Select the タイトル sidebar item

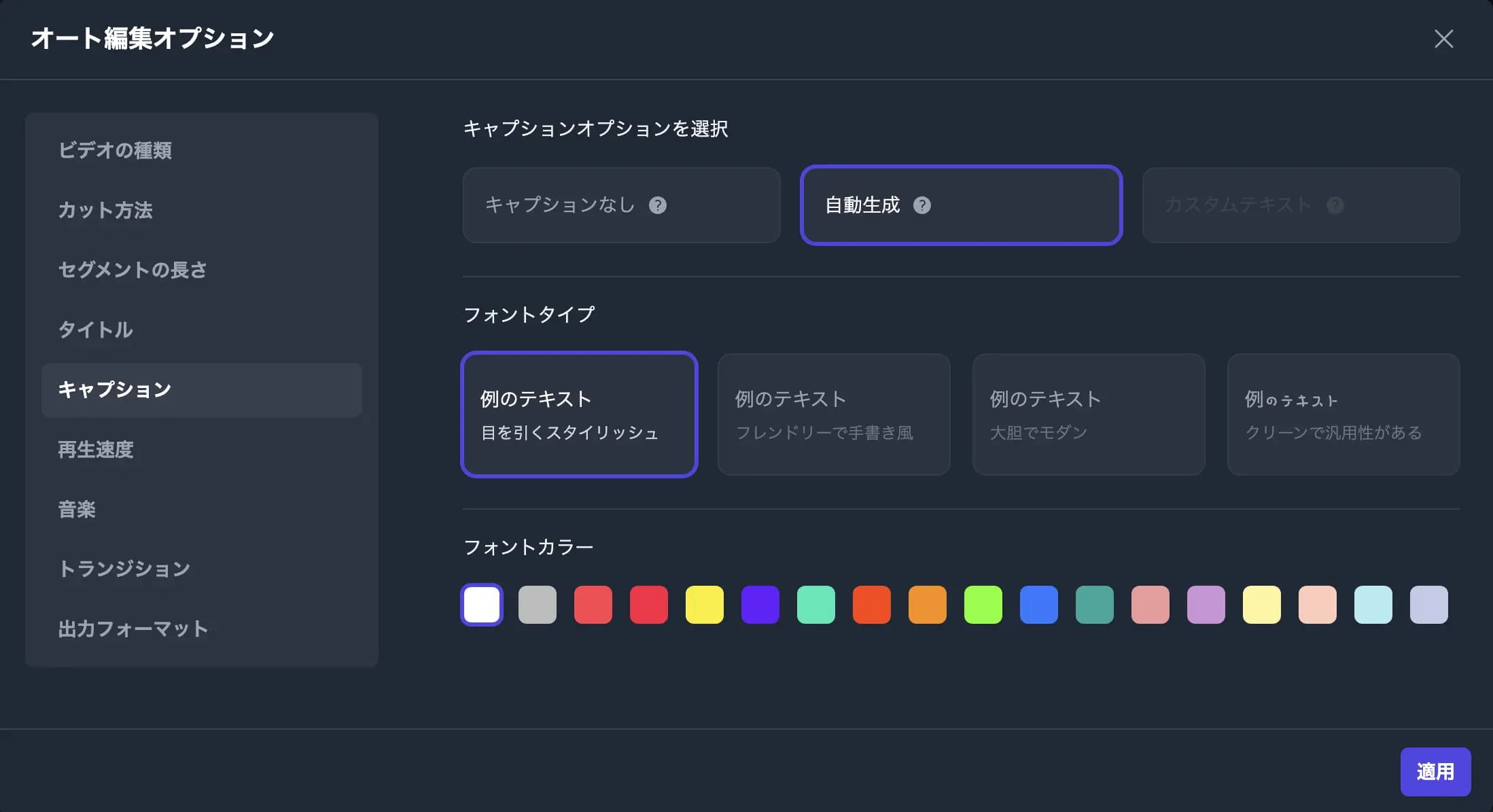(95, 330)
